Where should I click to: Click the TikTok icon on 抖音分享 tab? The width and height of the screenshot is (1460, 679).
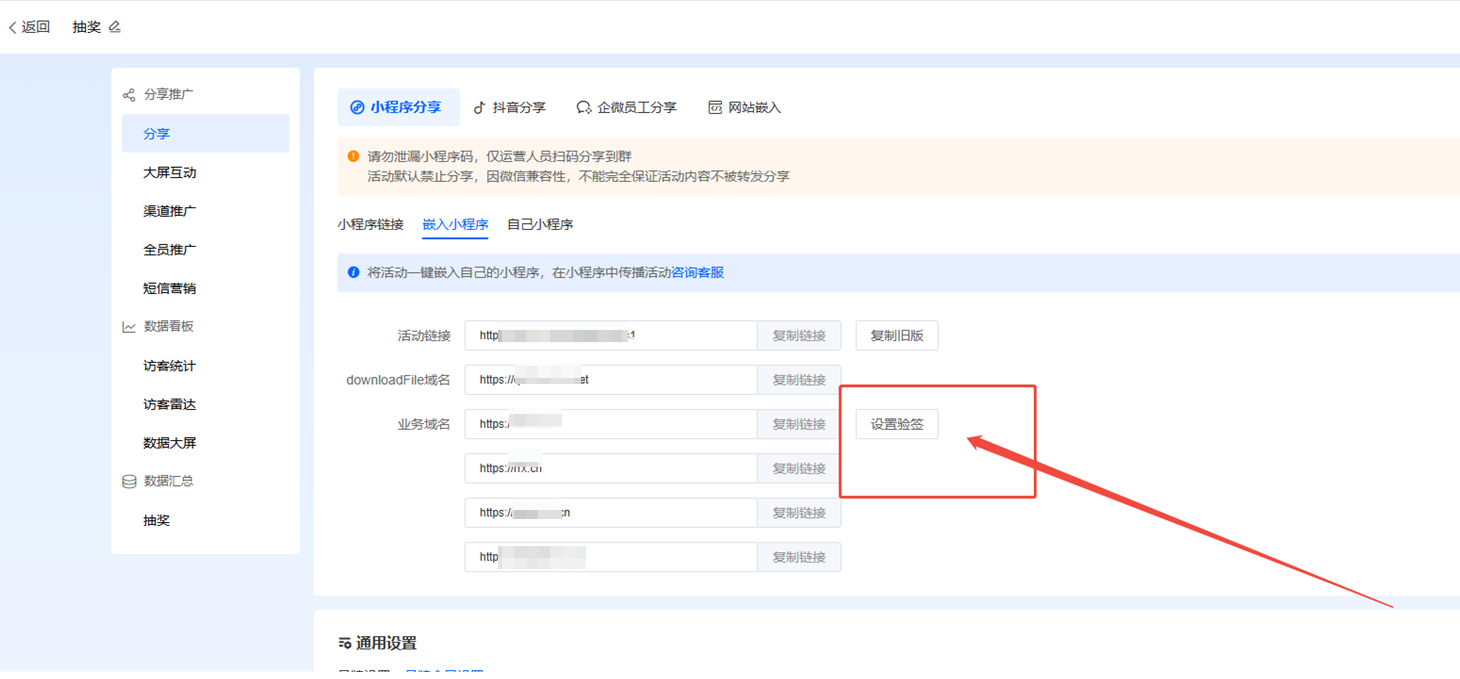tap(479, 108)
